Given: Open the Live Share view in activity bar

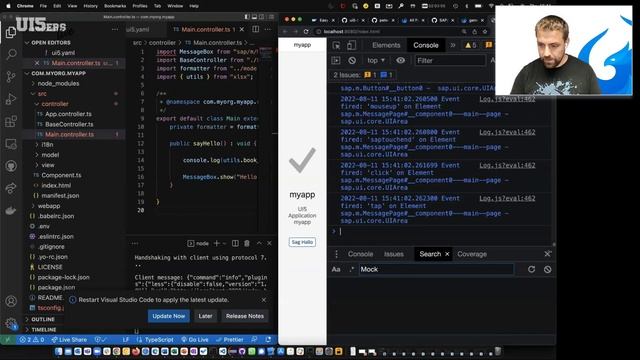Looking at the screenshot, I should click(11, 188).
